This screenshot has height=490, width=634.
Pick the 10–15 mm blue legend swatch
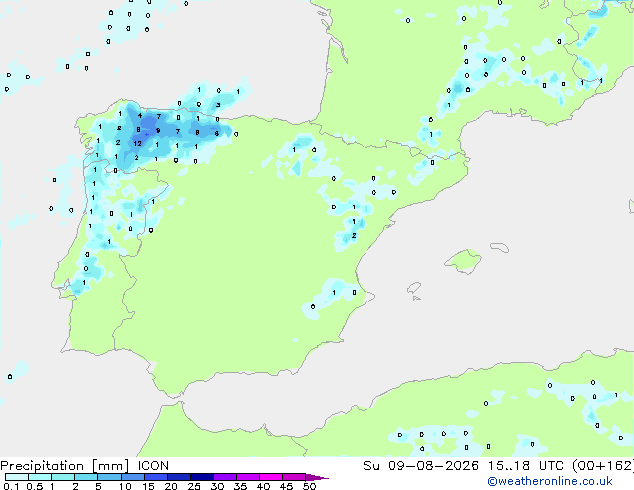click(x=132, y=477)
